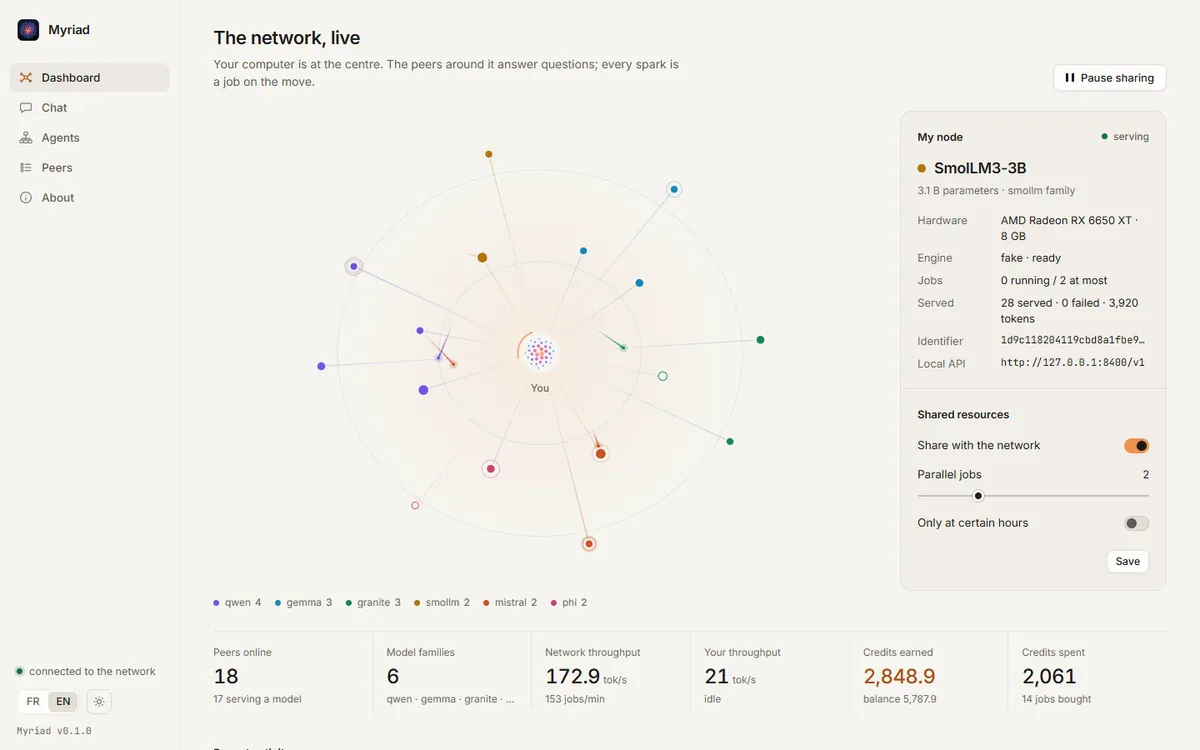The height and width of the screenshot is (750, 1200).
Task: Click the Pause sharing button
Action: coord(1109,78)
